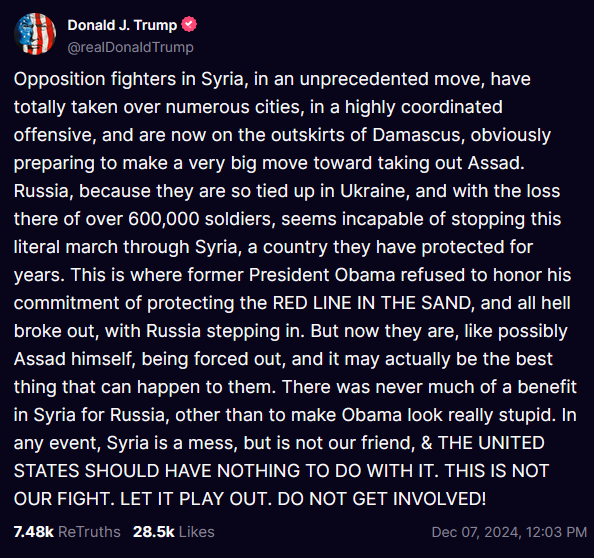Screen dimensions: 594x558
Task: Click the Likes label
Action: click(x=197, y=532)
